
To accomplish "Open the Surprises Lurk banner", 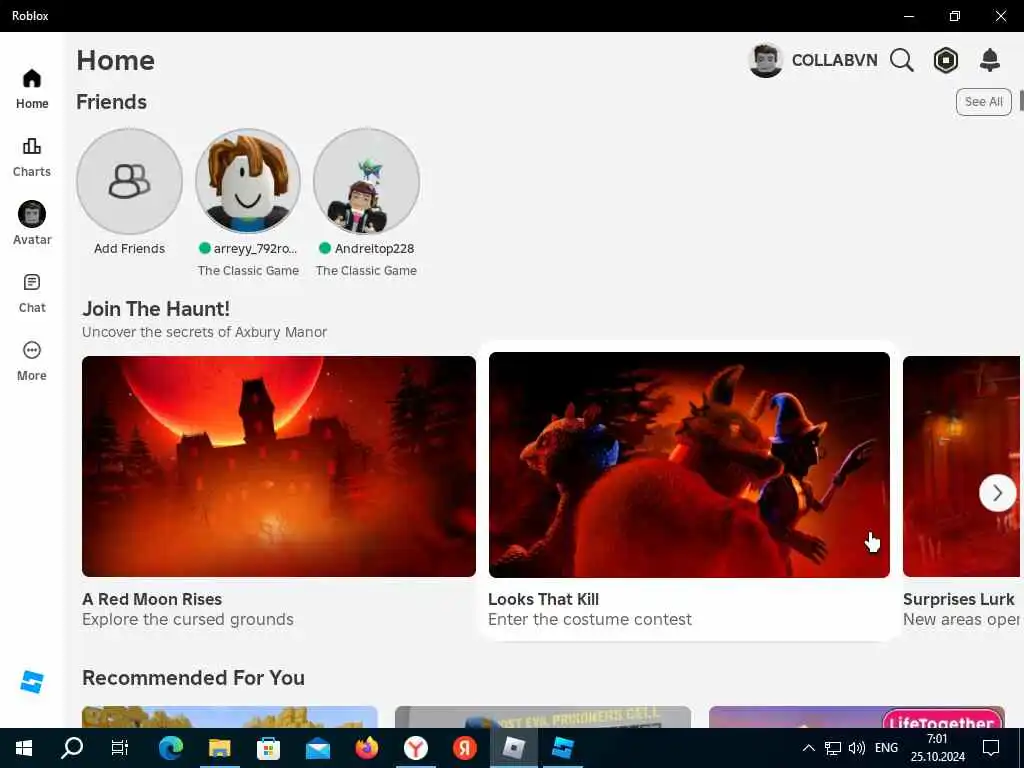I will click(x=961, y=466).
